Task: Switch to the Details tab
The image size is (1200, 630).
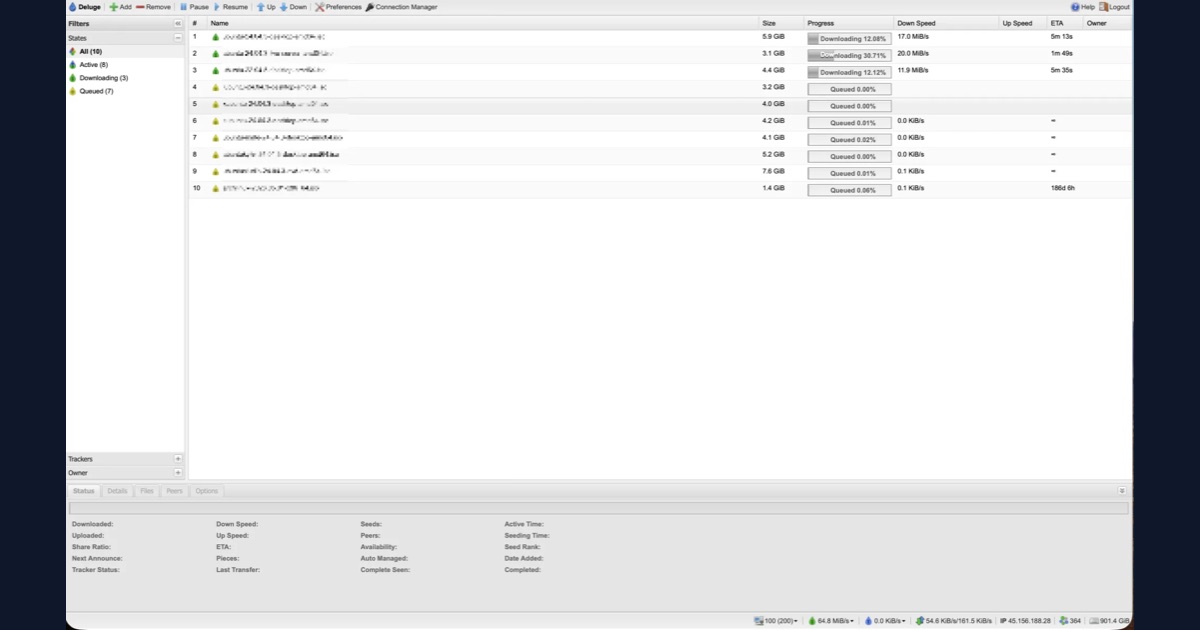Action: [x=117, y=491]
